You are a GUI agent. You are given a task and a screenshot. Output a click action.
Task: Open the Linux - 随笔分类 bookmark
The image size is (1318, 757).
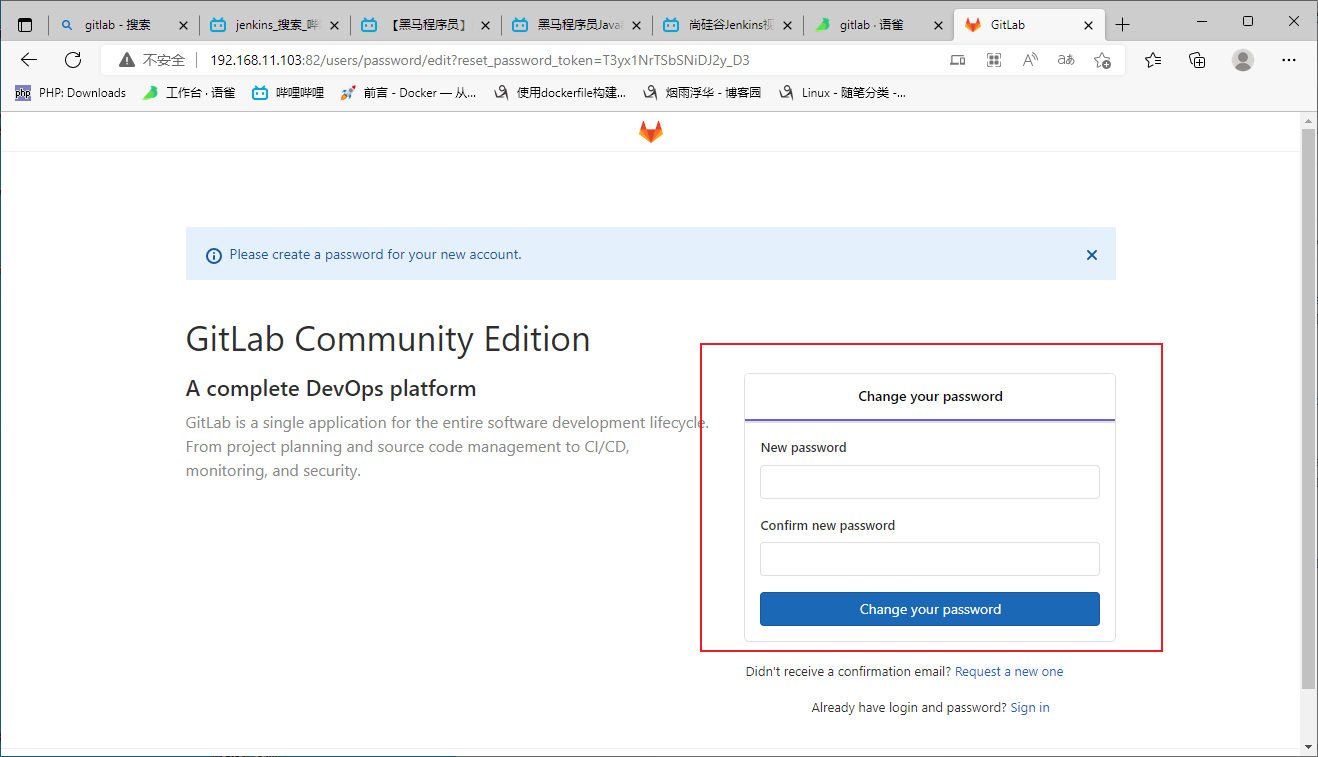tap(842, 93)
